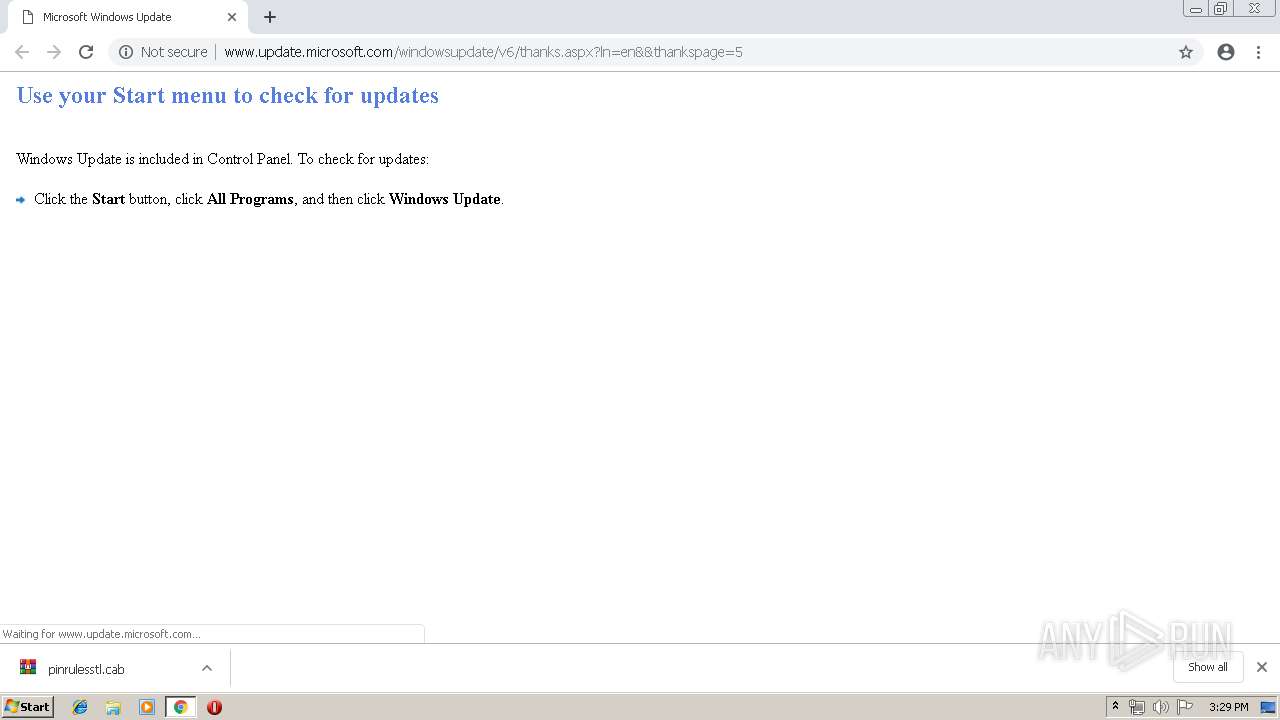Click the text "Windows Update is included in Control Panel"
1280x720 pixels.
[154, 159]
